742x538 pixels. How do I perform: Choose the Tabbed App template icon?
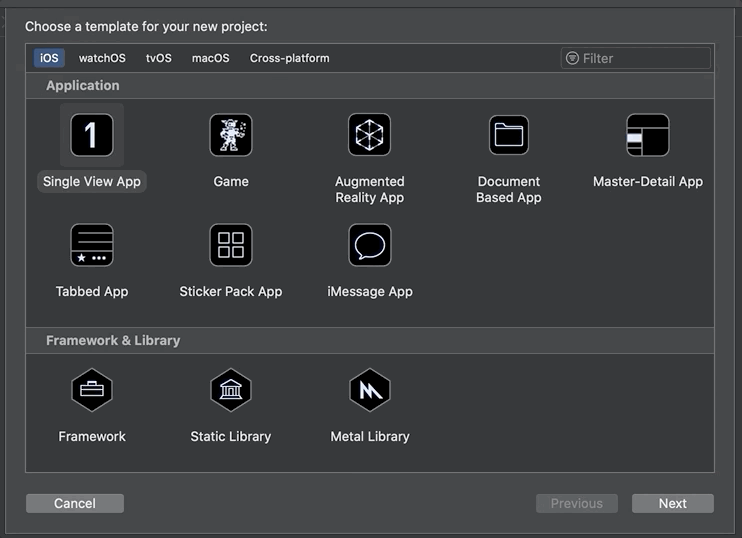[x=92, y=245]
